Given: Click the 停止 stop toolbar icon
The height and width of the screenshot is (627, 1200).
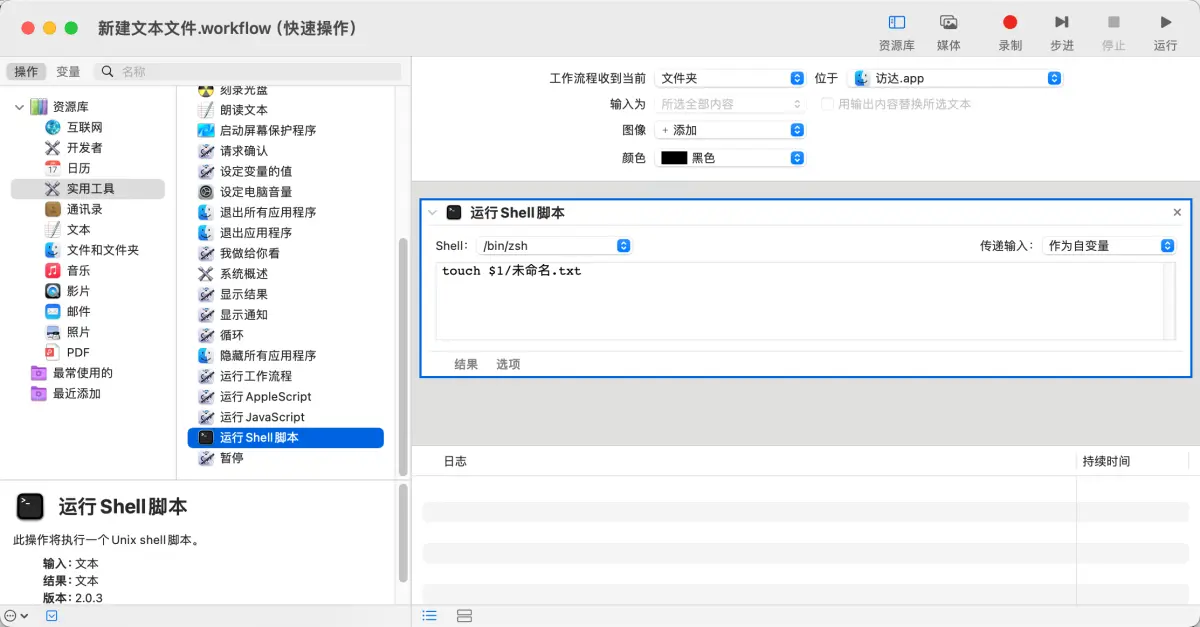Looking at the screenshot, I should pos(1114,23).
